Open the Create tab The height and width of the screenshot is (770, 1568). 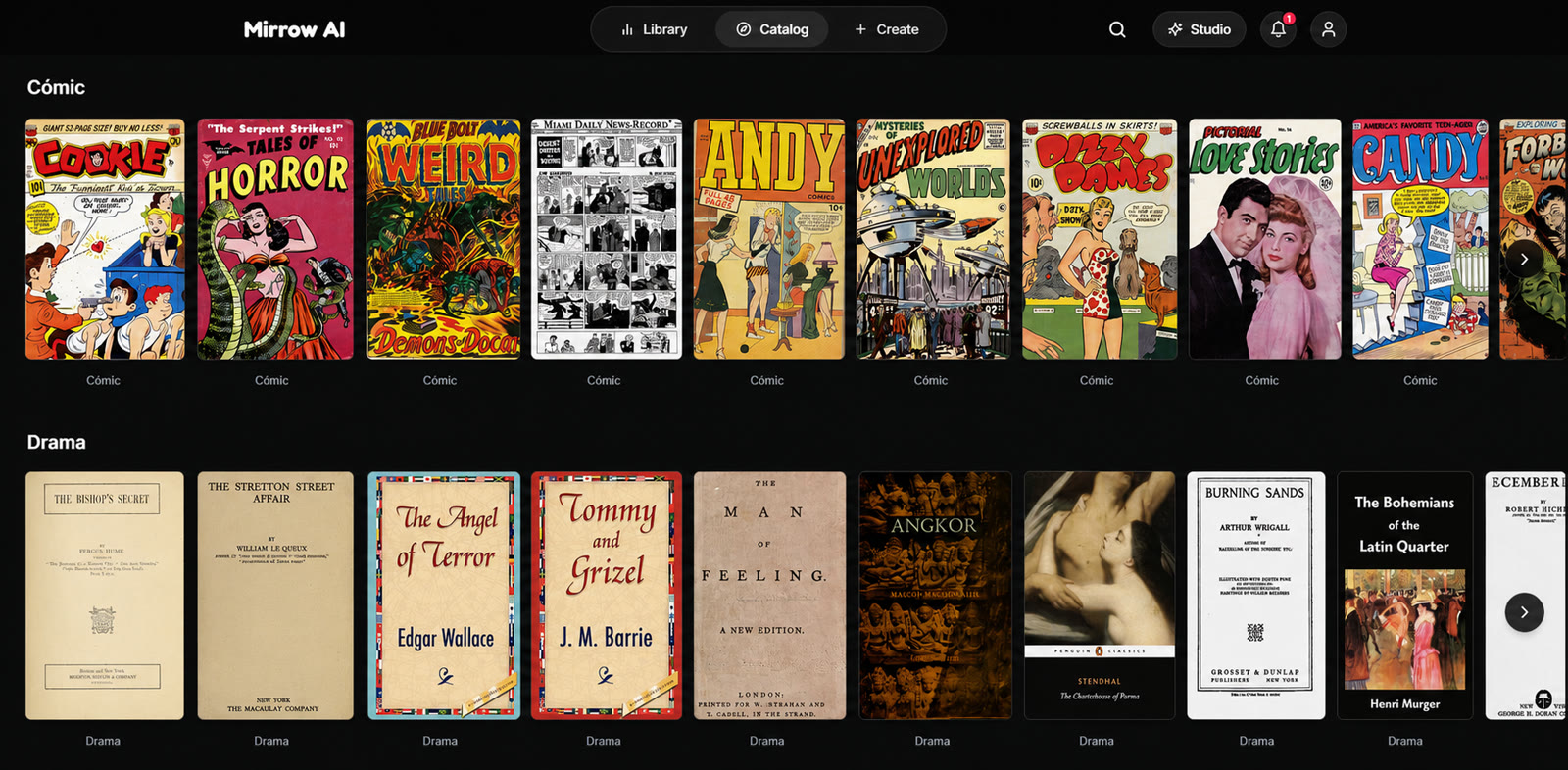click(886, 29)
